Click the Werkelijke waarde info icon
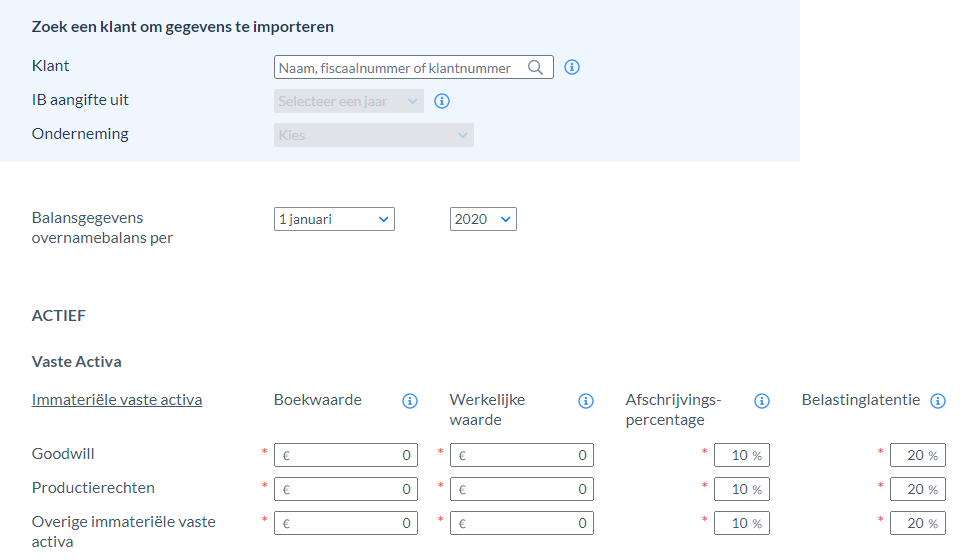Screen dimensions: 974x560 click(x=586, y=401)
